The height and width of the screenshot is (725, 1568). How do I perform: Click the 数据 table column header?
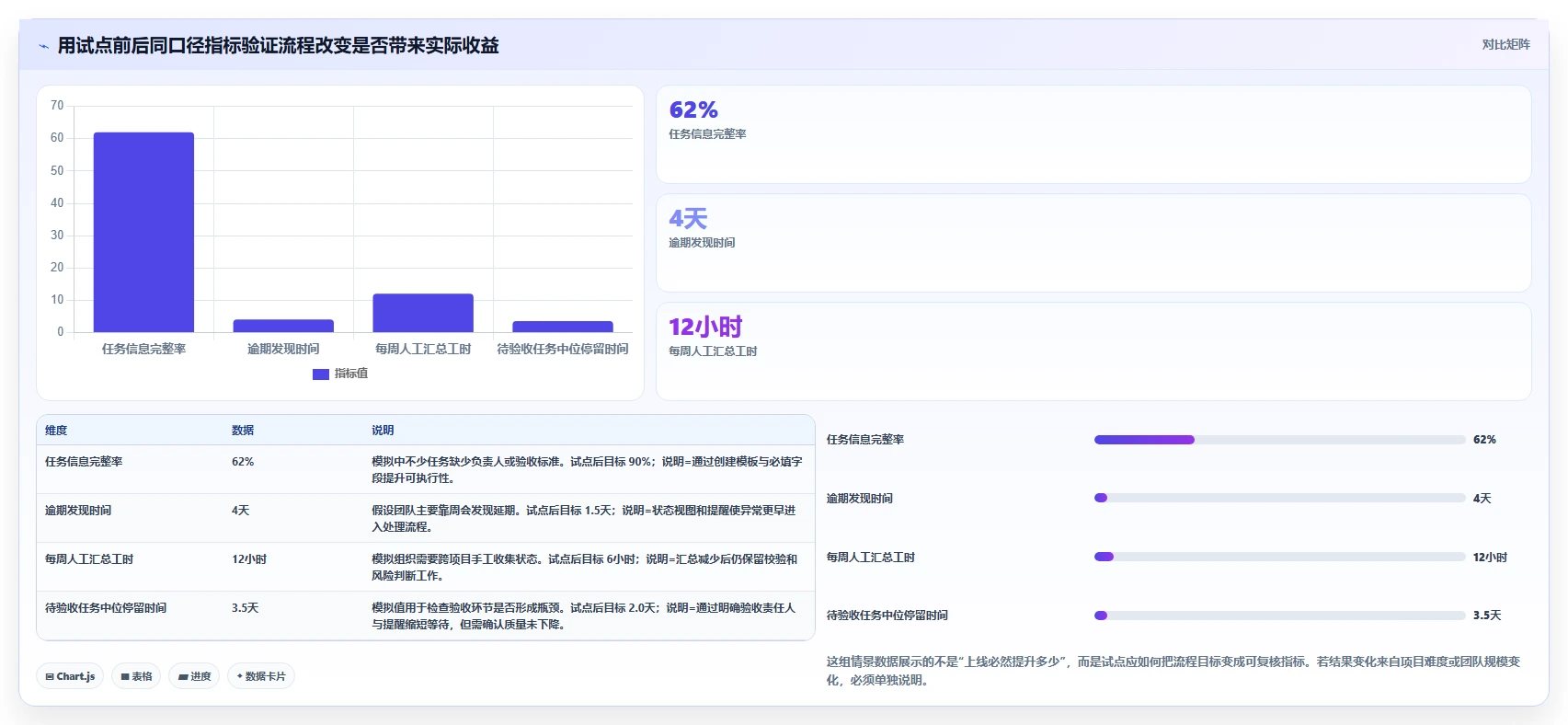pyautogui.click(x=243, y=431)
